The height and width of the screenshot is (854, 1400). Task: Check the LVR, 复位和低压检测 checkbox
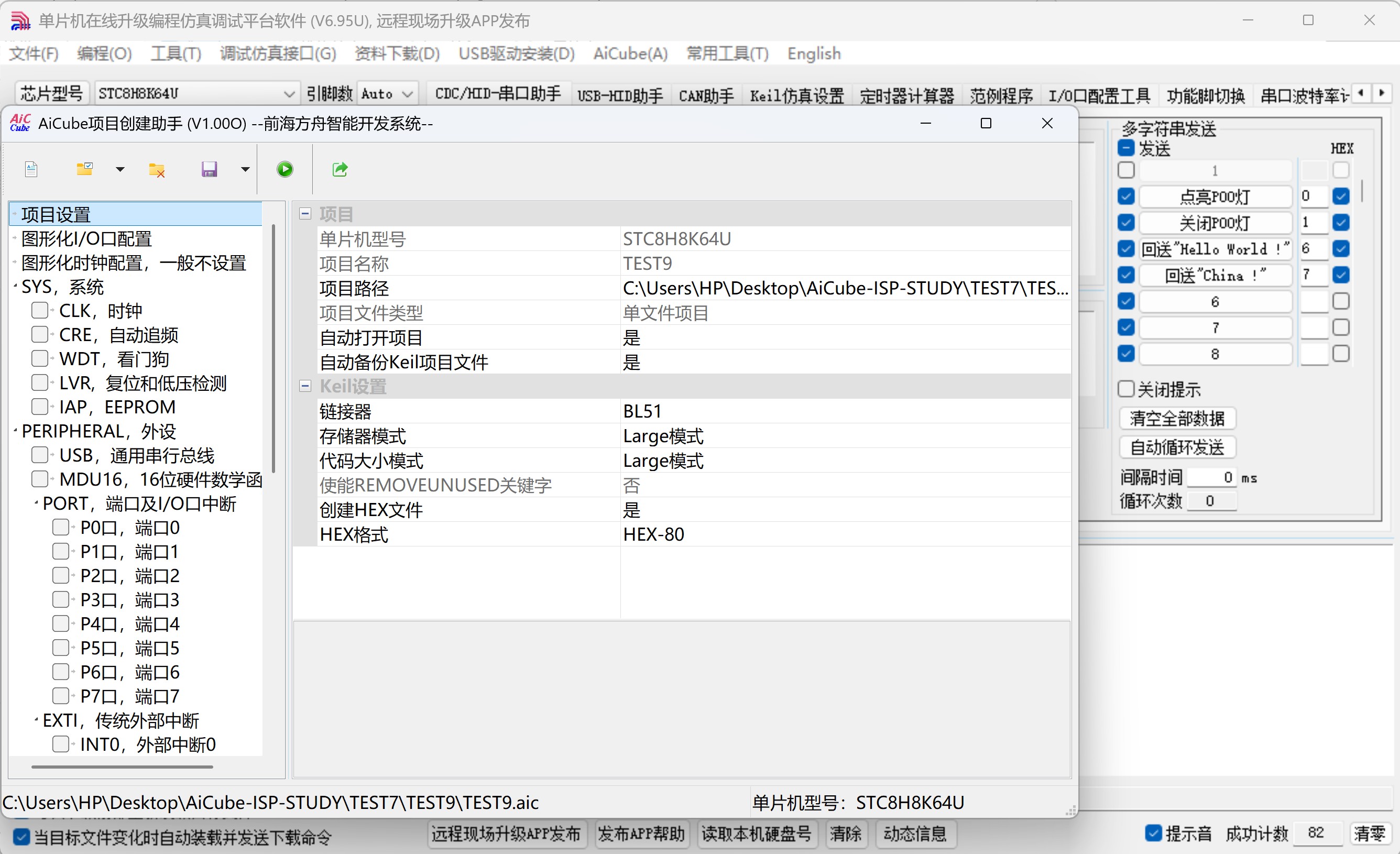click(39, 382)
